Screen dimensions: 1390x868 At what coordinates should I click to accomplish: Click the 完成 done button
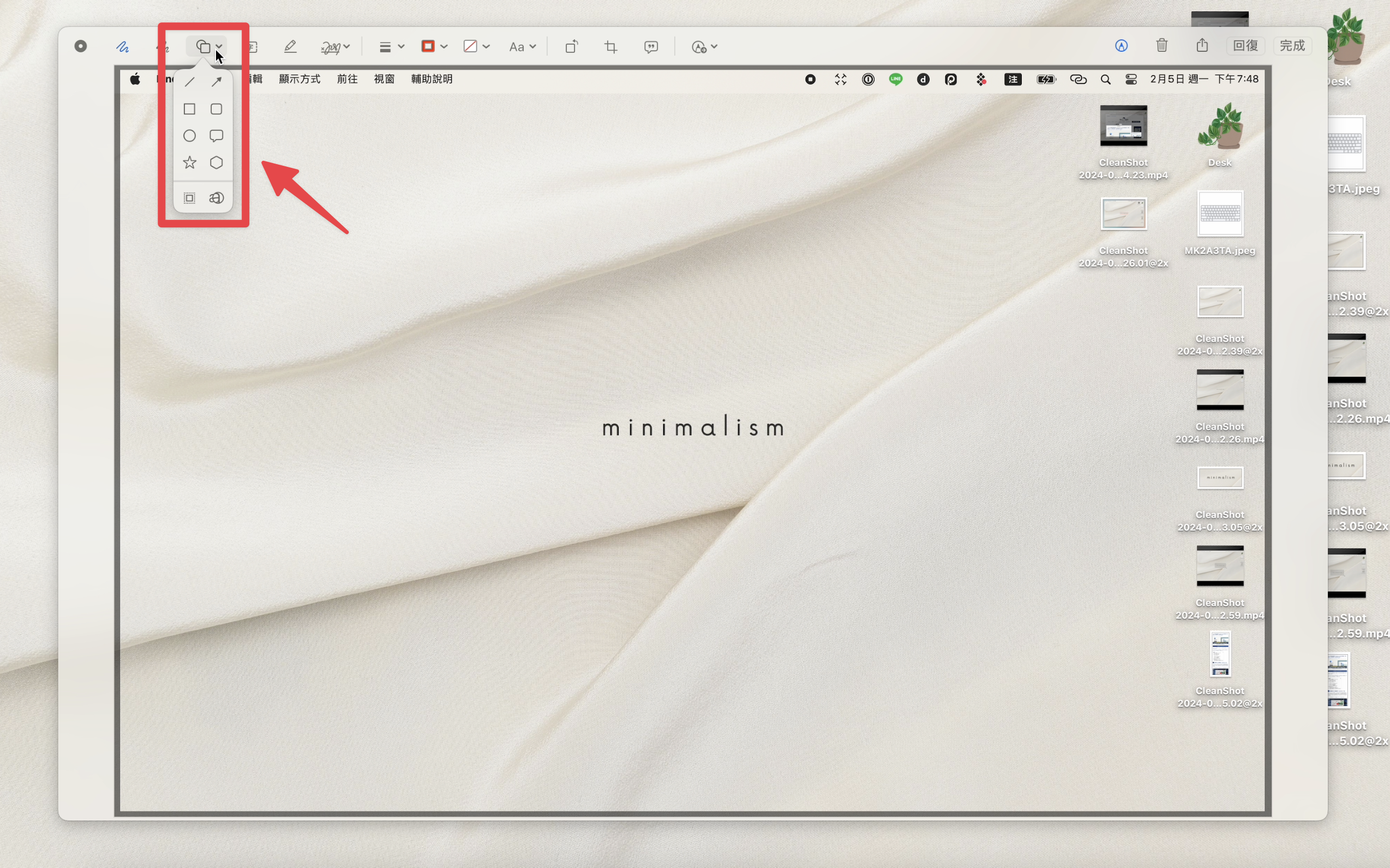coord(1292,46)
